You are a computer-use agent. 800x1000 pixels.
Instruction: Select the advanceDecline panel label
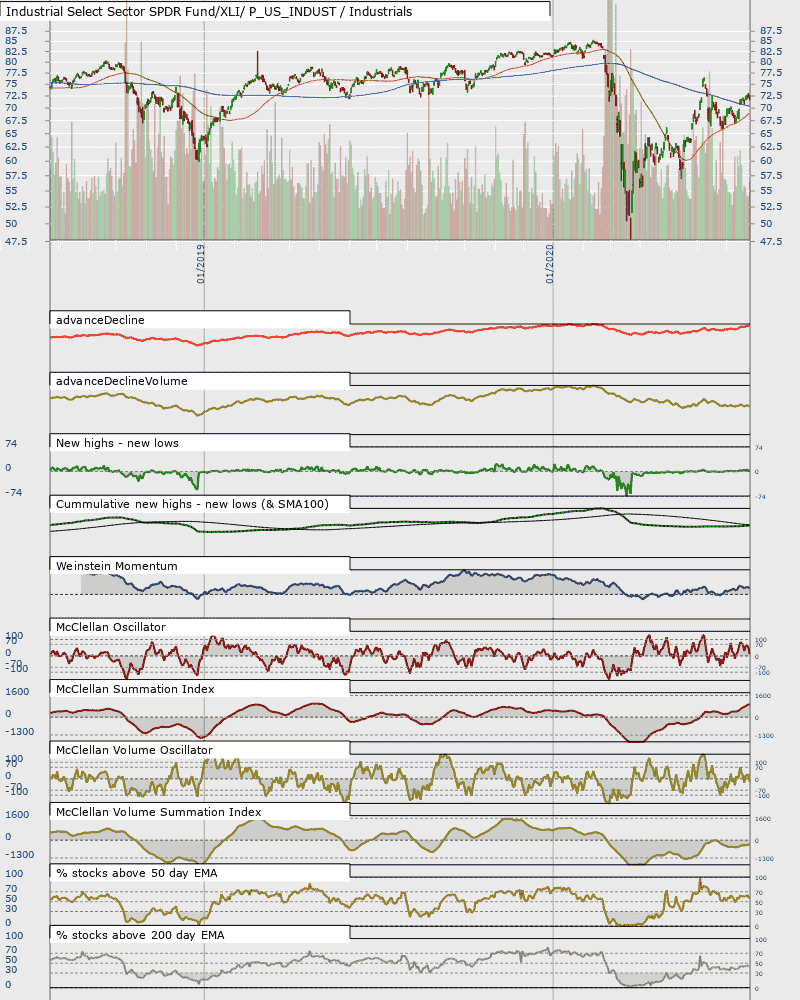100,320
